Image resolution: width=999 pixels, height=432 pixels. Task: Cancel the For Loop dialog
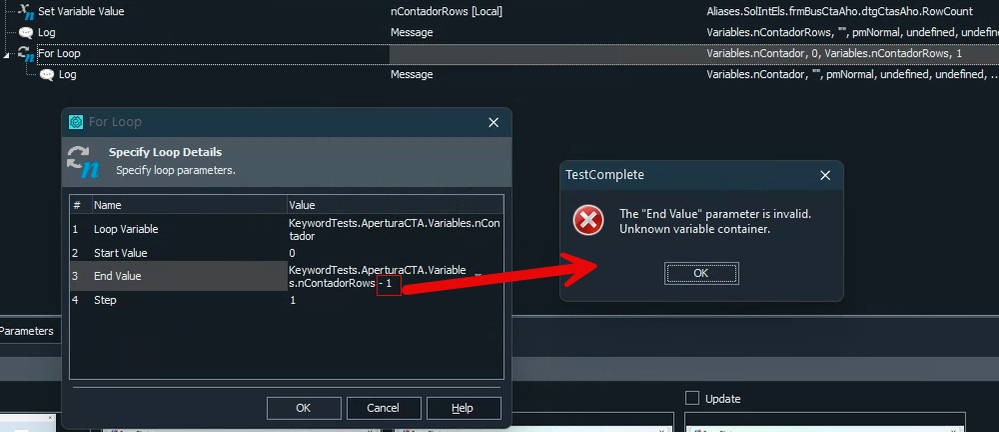(383, 408)
